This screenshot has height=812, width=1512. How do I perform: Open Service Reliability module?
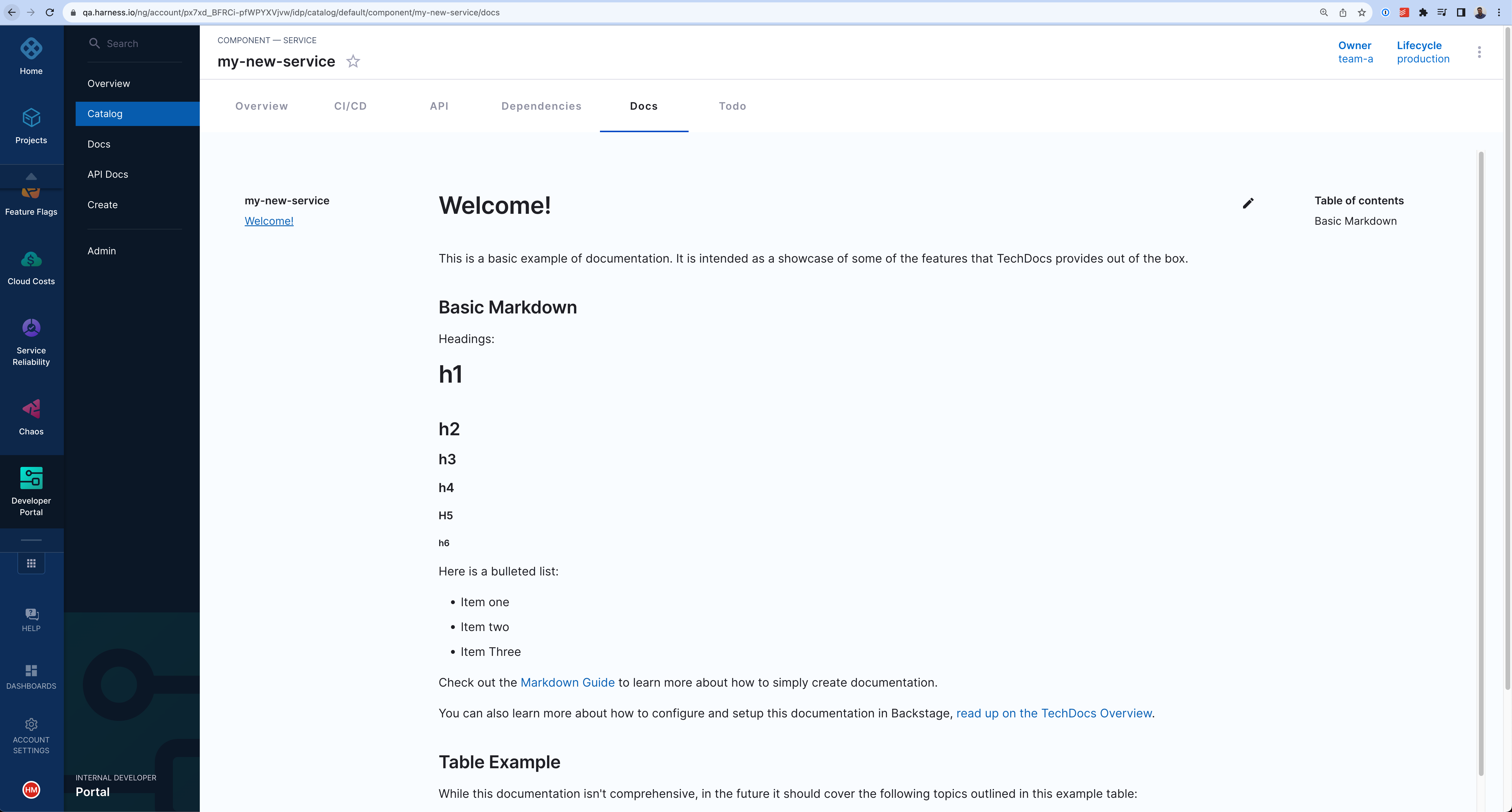31,328
